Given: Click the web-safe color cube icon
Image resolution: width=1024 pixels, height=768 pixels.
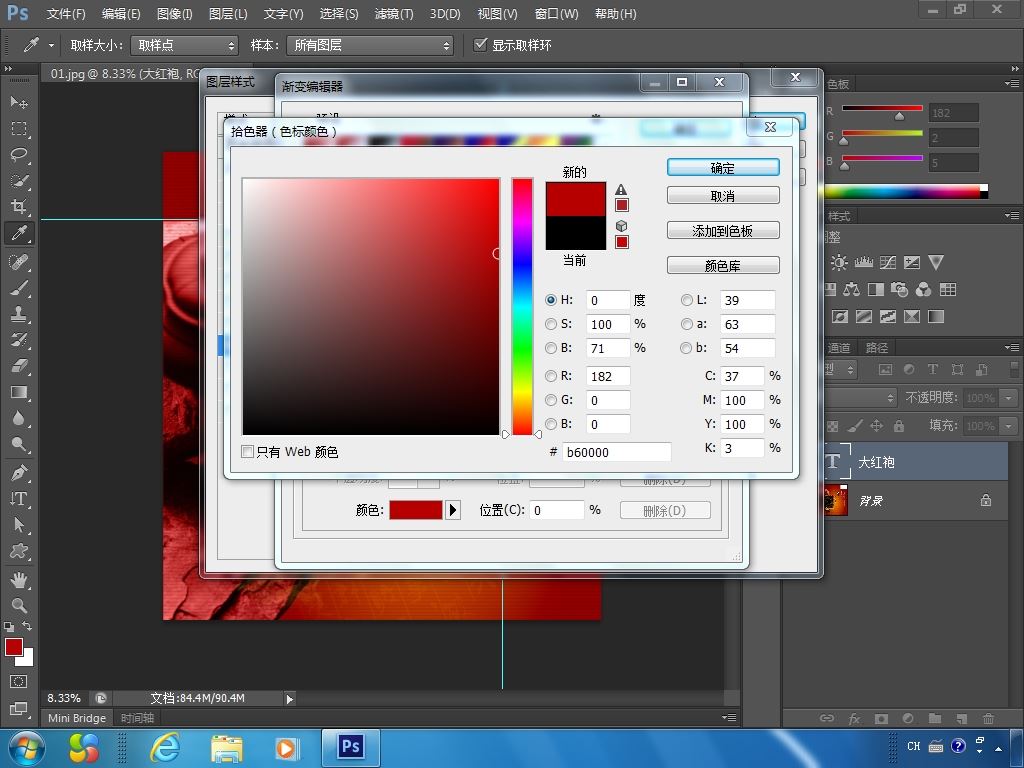Looking at the screenshot, I should pyautogui.click(x=622, y=226).
